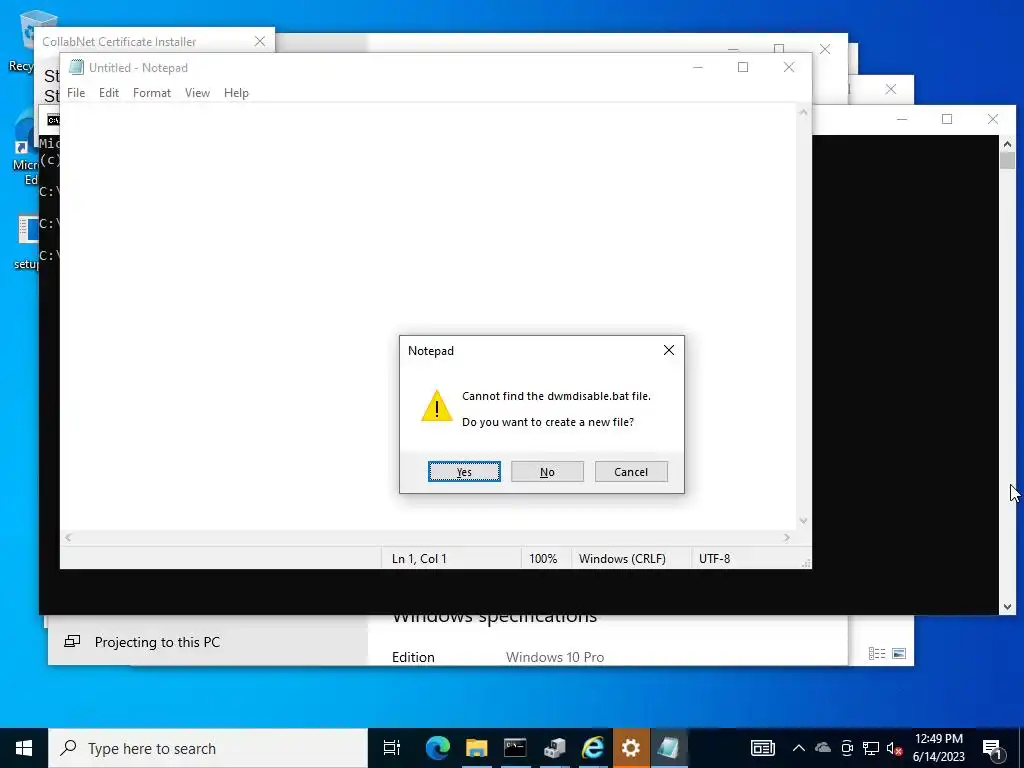Click the No button in Notepad dialog
Image resolution: width=1024 pixels, height=768 pixels.
[547, 472]
